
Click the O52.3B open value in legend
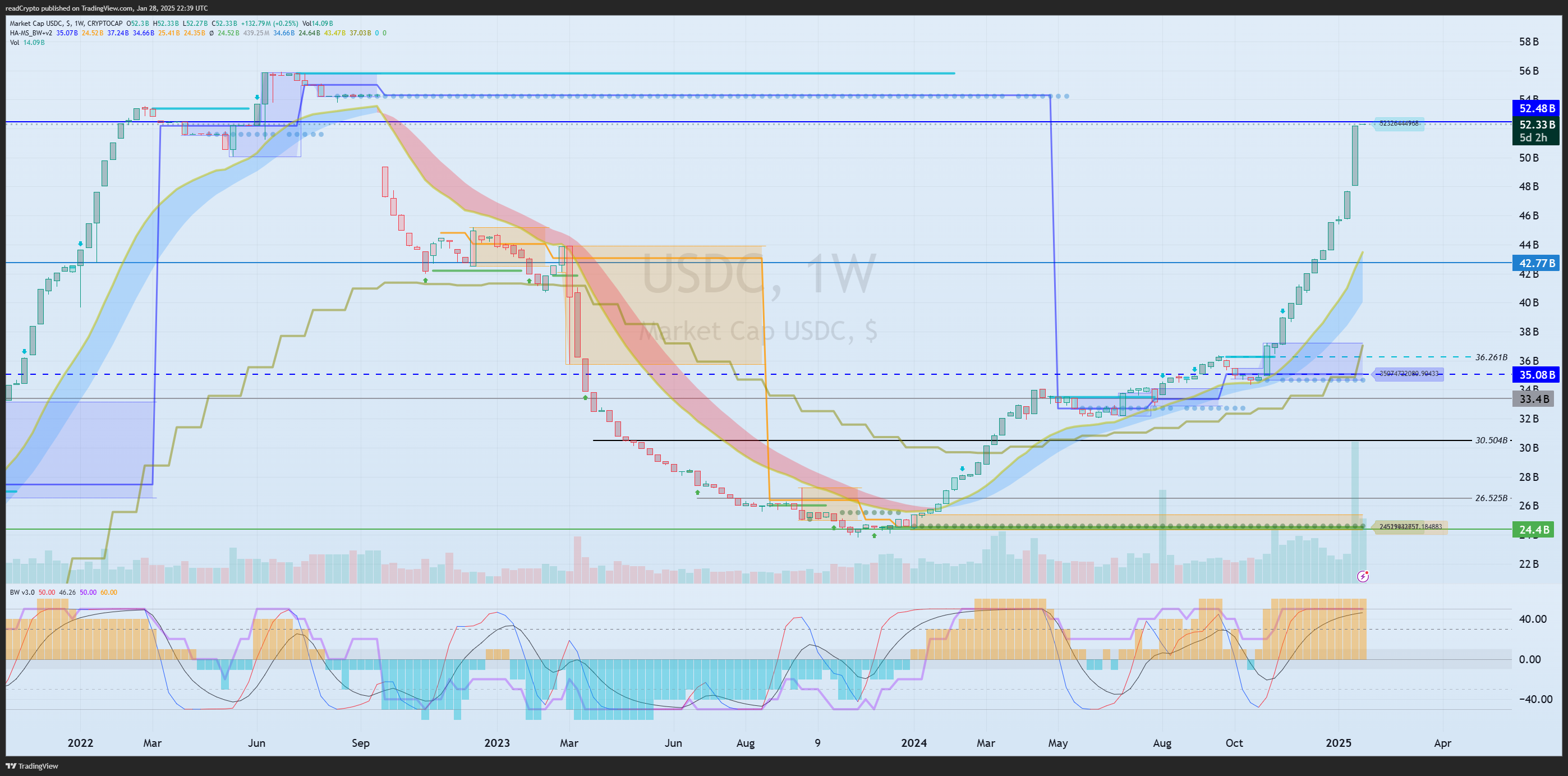tap(138, 23)
